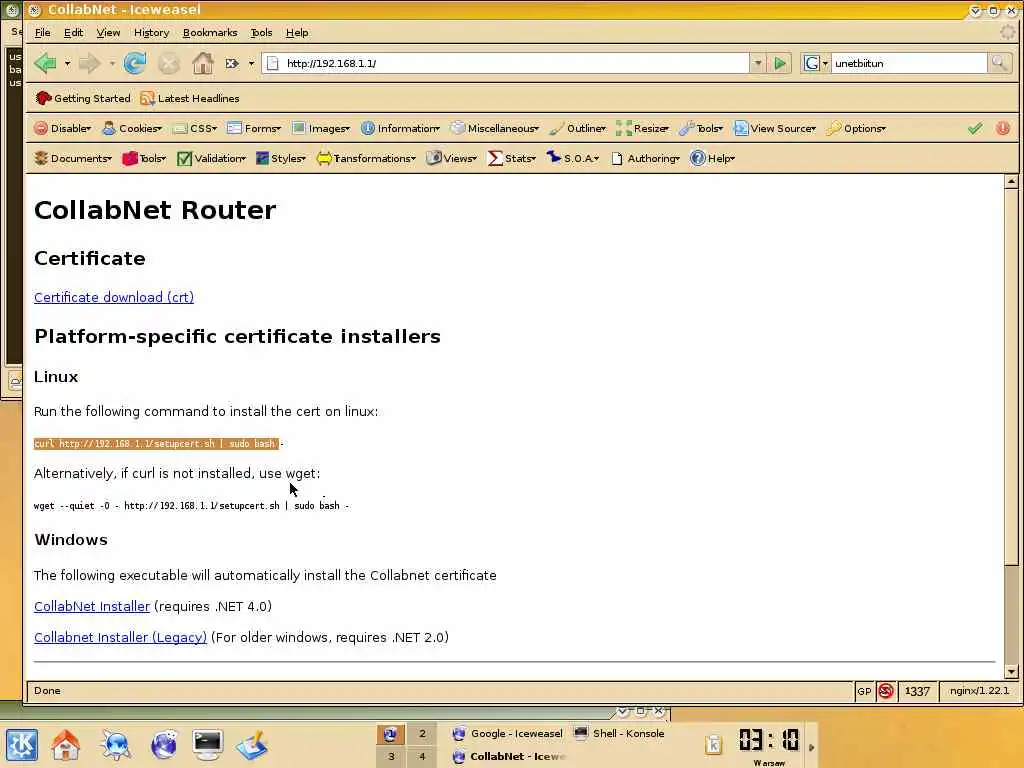Open the Validation toolbar item
The height and width of the screenshot is (768, 1024).
pyautogui.click(x=212, y=158)
